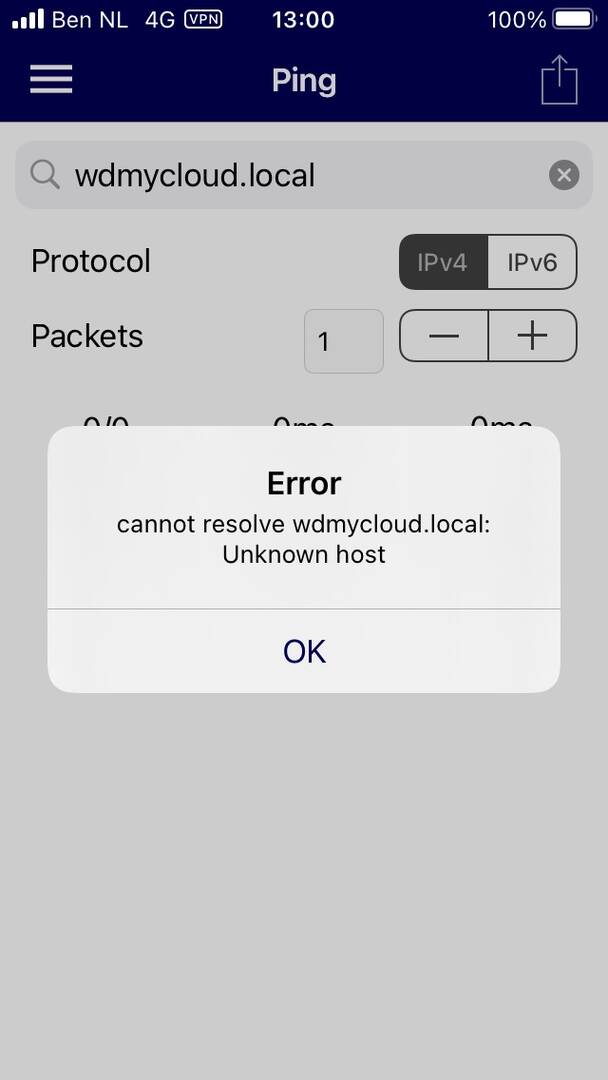
Task: Tap the cannot resolve error message
Action: pos(304,539)
